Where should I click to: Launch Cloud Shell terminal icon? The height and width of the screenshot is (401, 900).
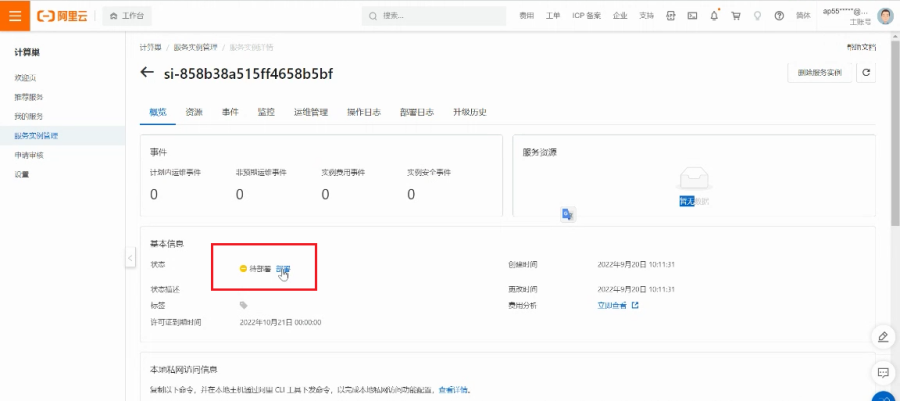point(692,16)
